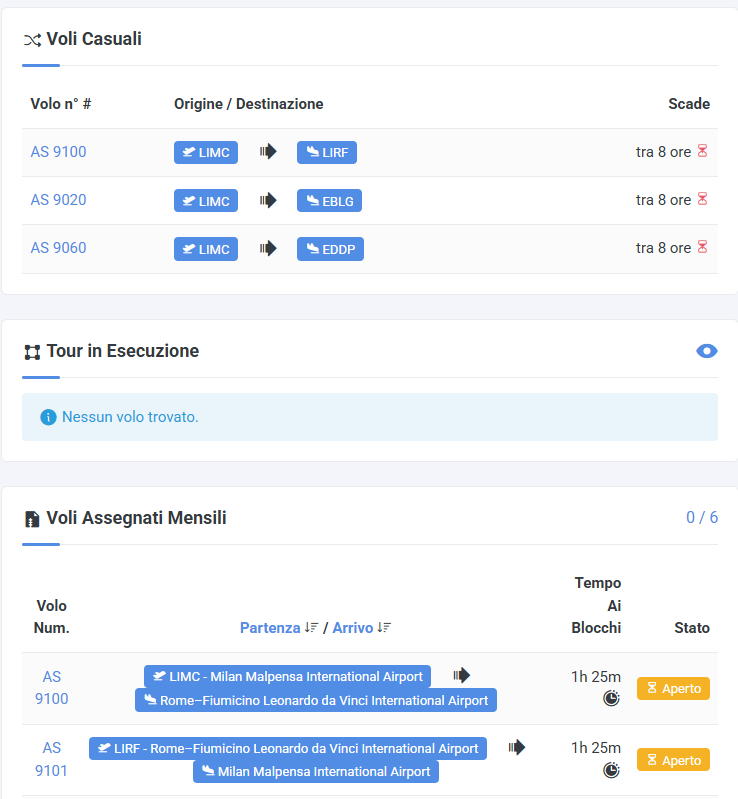
Task: Click the 0 / 6 monthly flights counter
Action: pyautogui.click(x=701, y=517)
